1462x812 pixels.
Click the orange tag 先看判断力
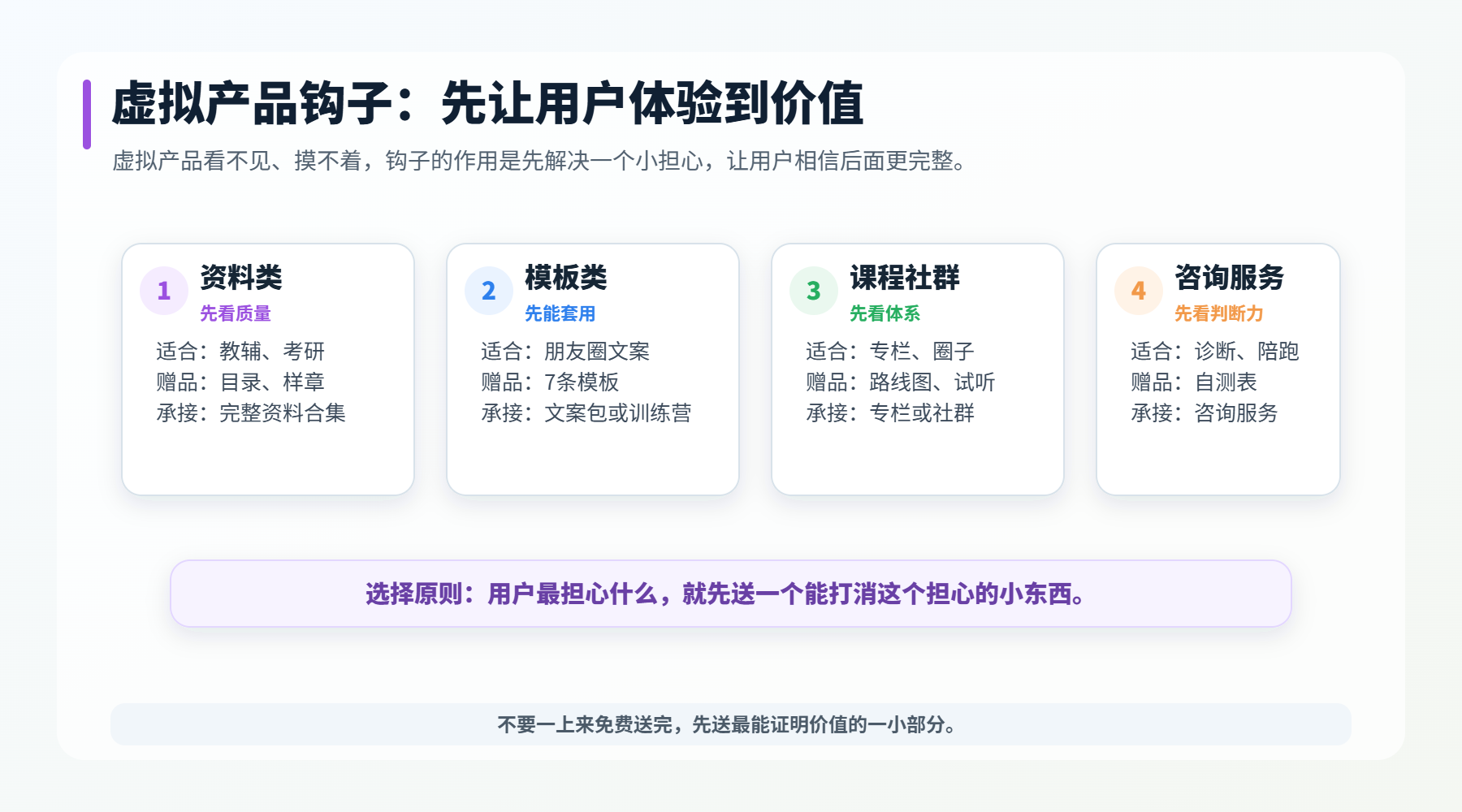(x=1219, y=313)
